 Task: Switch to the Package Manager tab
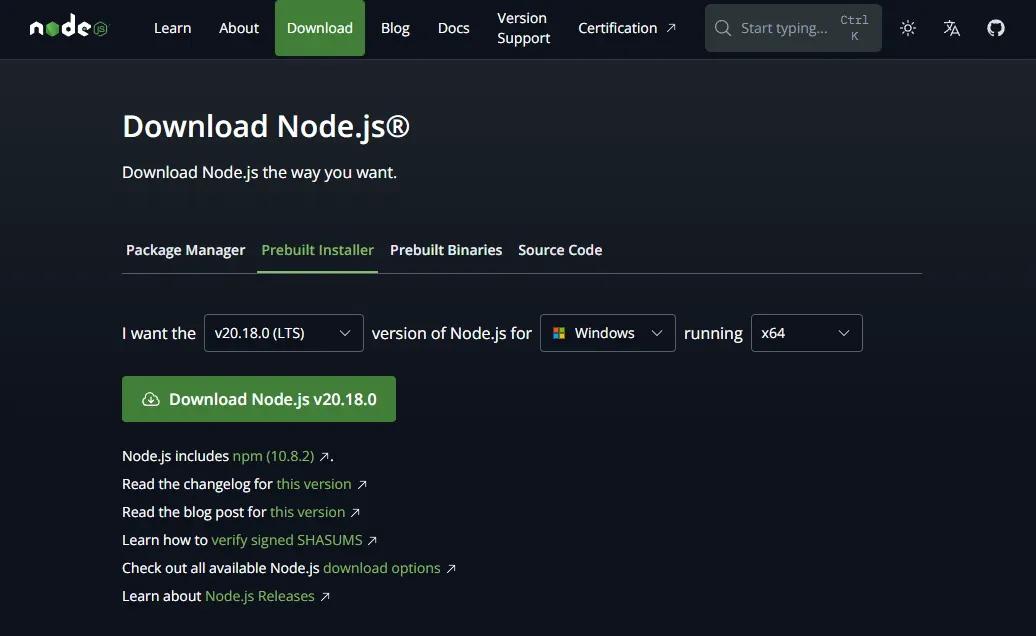tap(185, 250)
